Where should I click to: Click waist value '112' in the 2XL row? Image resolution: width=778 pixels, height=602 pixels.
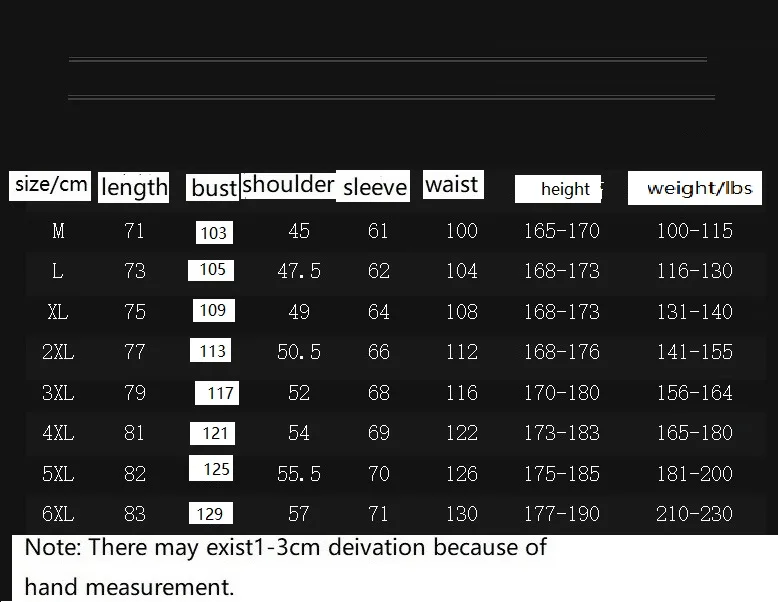(462, 352)
